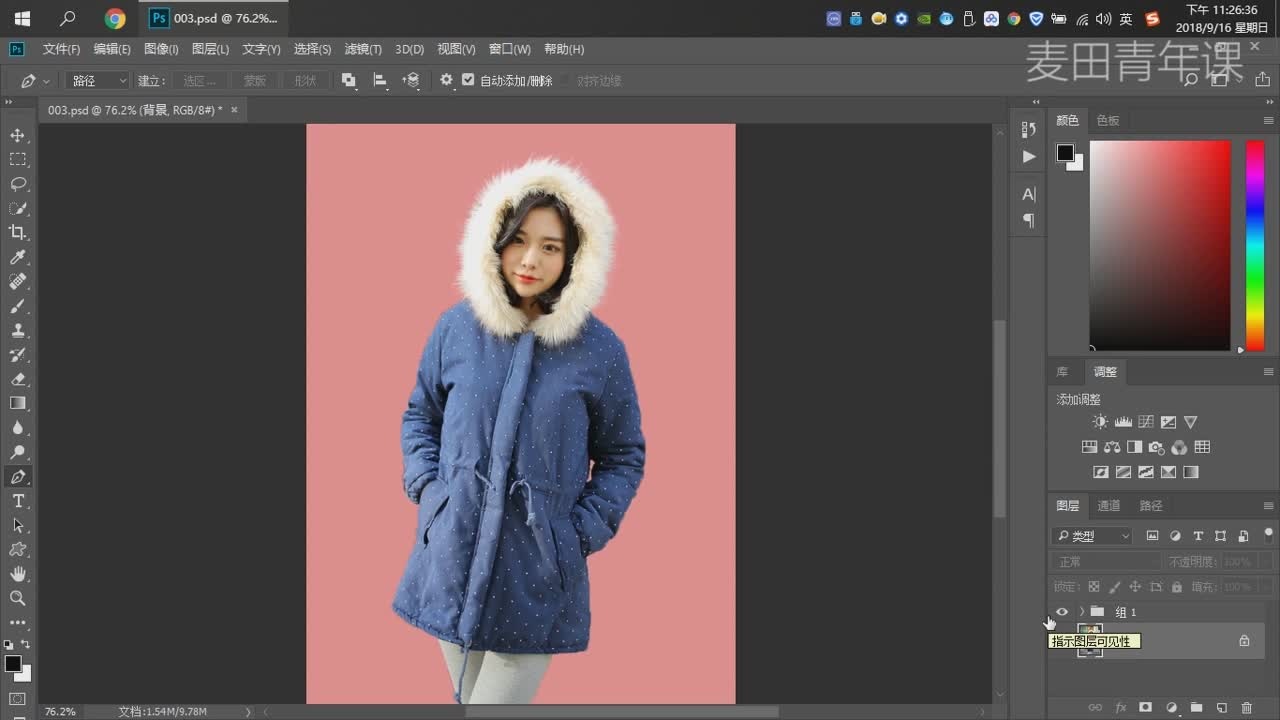Expand the 组 1 group

(x=1081, y=612)
